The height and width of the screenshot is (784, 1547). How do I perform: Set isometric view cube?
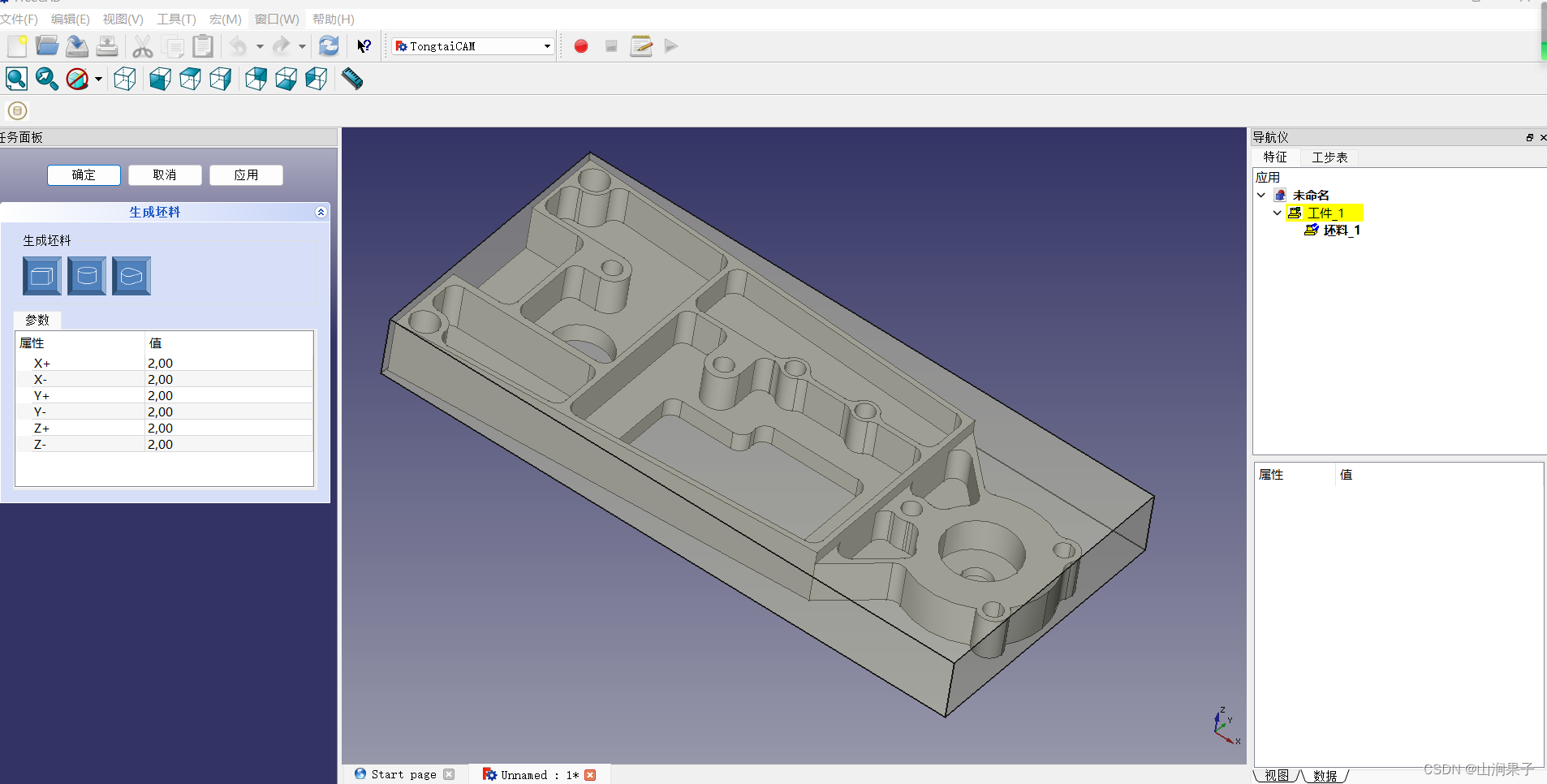coord(125,79)
